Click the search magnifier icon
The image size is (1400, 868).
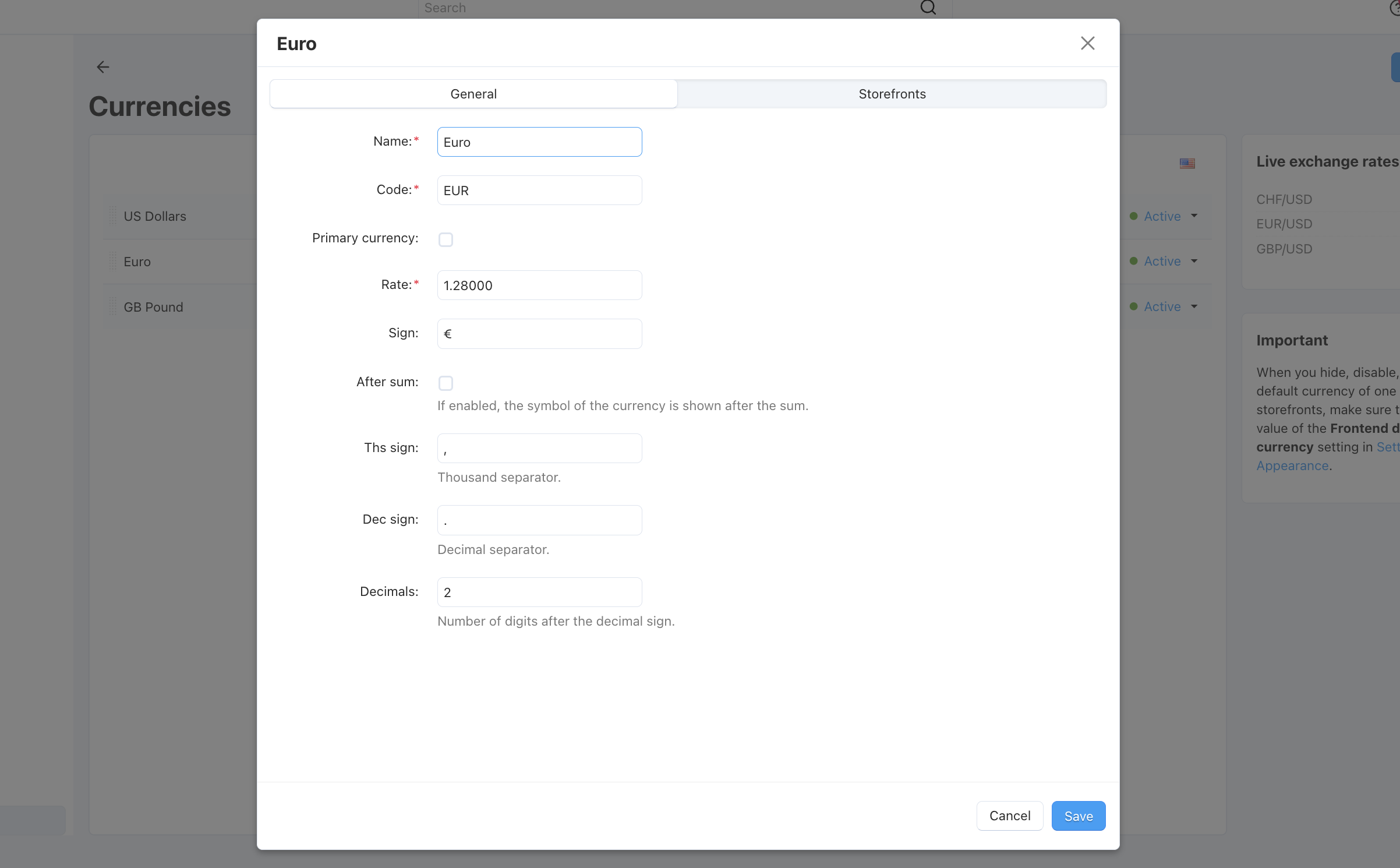(928, 8)
